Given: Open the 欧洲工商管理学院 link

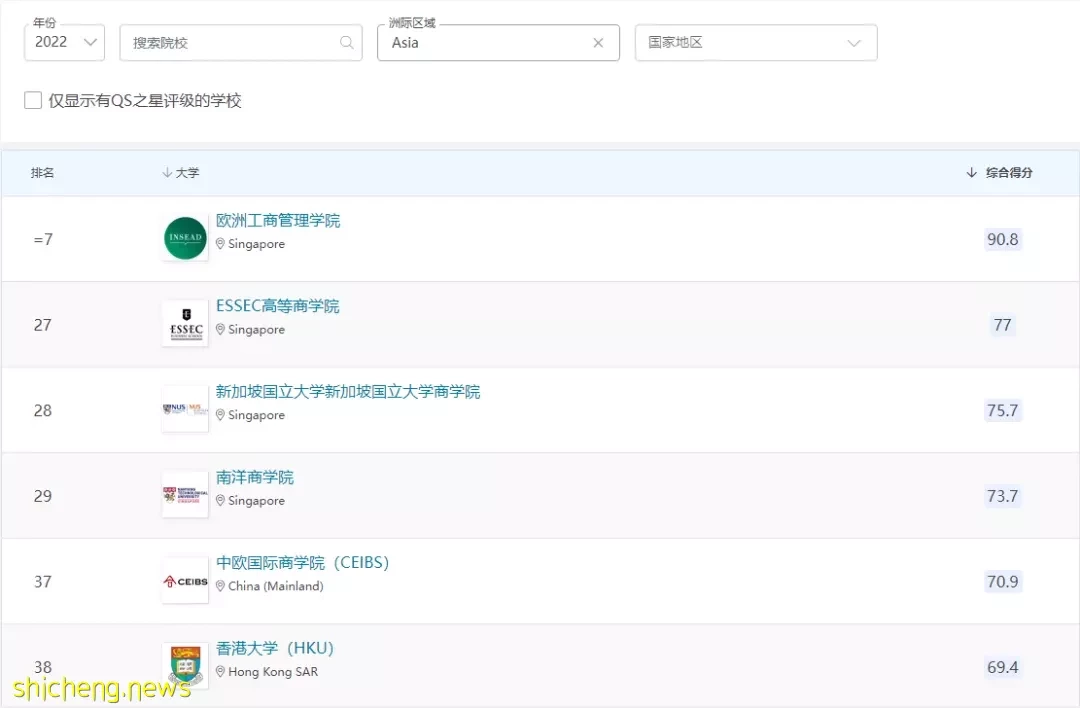Looking at the screenshot, I should [x=278, y=220].
